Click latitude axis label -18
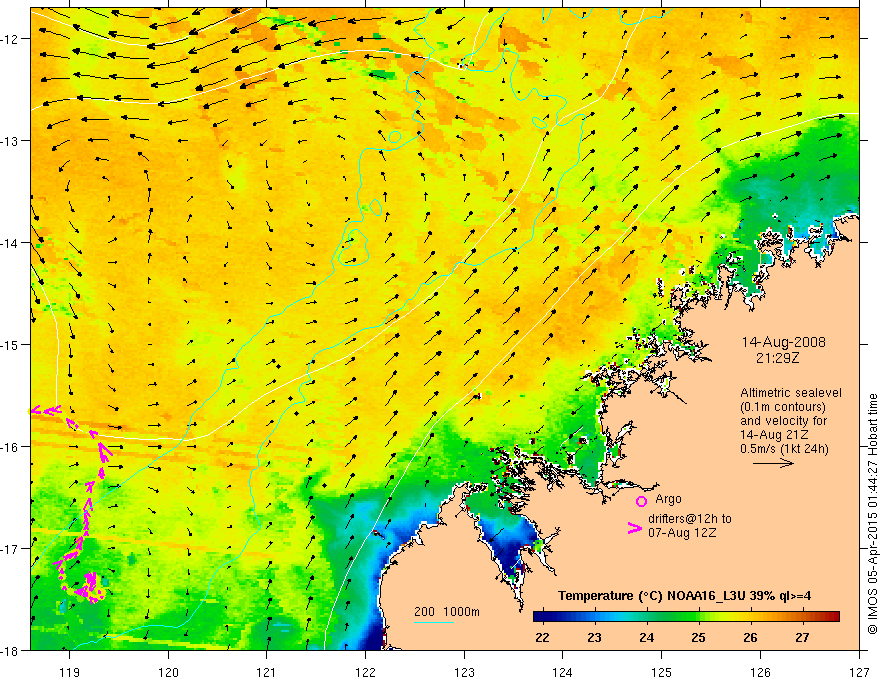The image size is (880, 680). 9,650
